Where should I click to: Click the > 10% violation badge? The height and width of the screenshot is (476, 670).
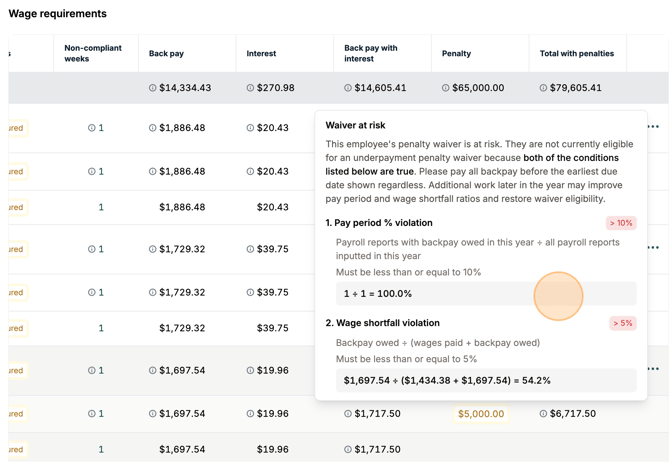621,223
